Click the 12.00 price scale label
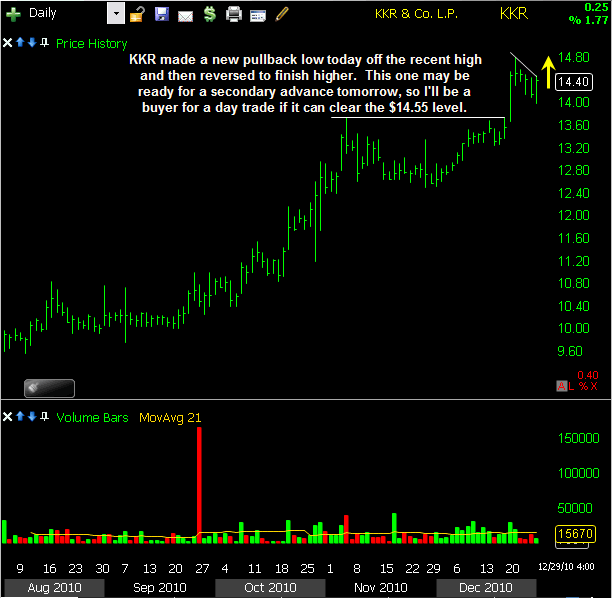Screen dimensions: 612x598 click(573, 215)
